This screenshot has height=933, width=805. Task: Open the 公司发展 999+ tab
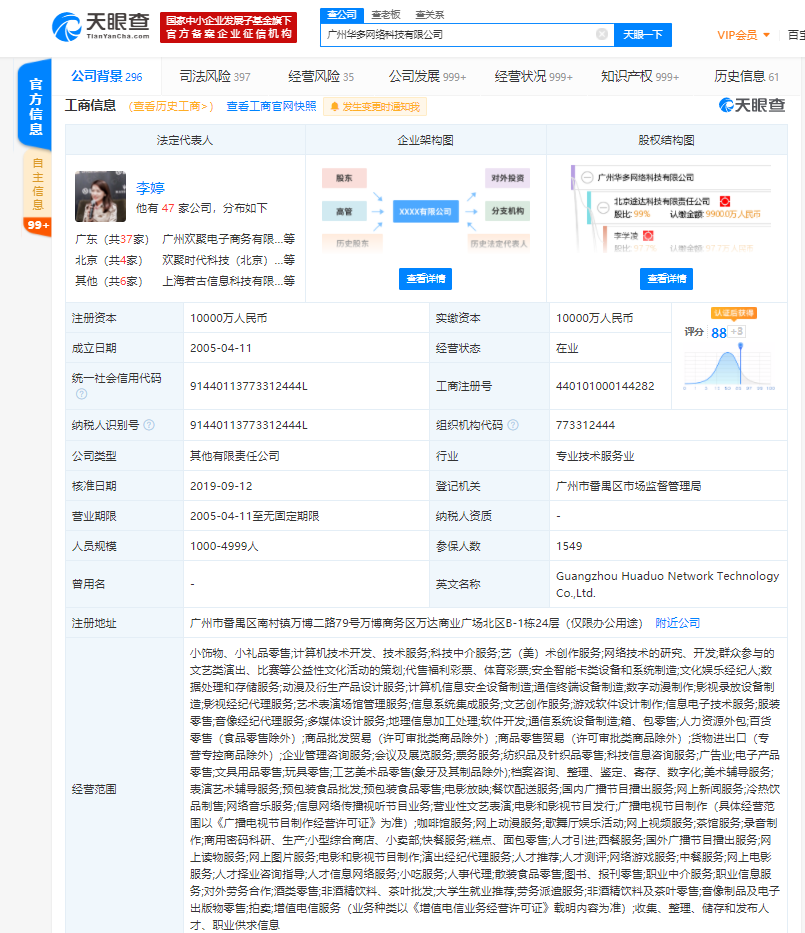(x=427, y=76)
